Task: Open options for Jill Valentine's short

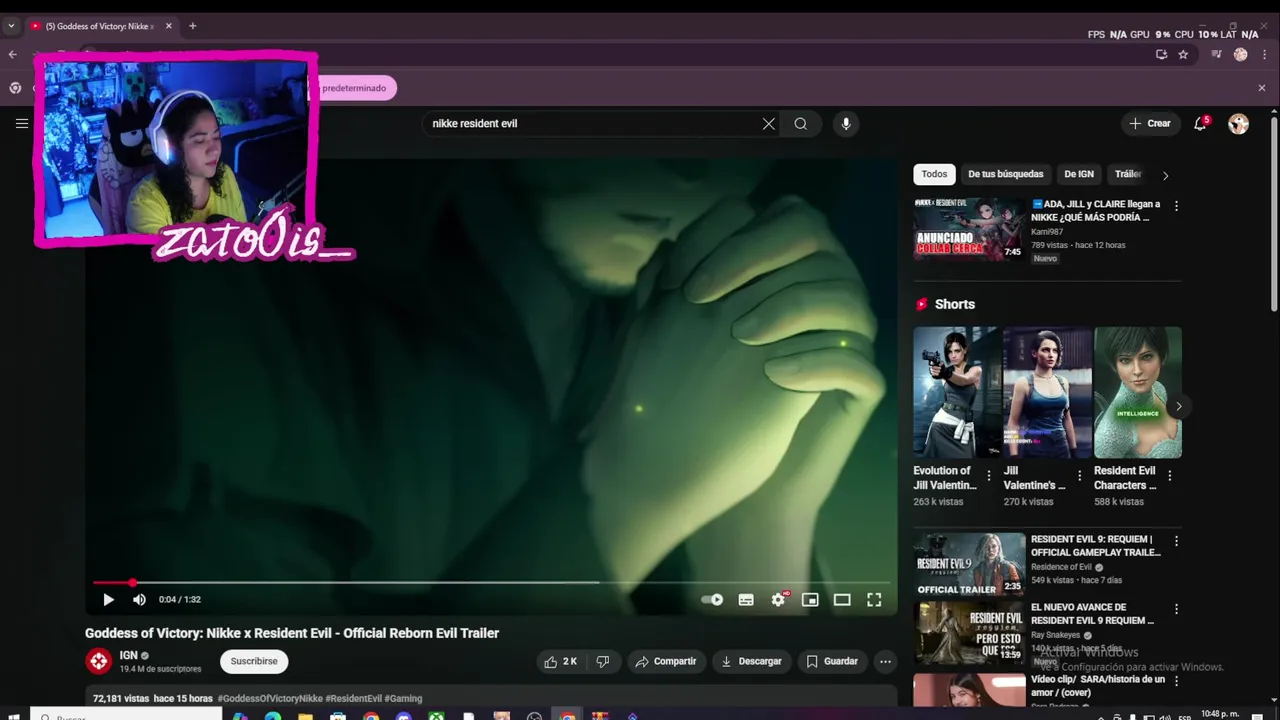Action: pos(1079,476)
